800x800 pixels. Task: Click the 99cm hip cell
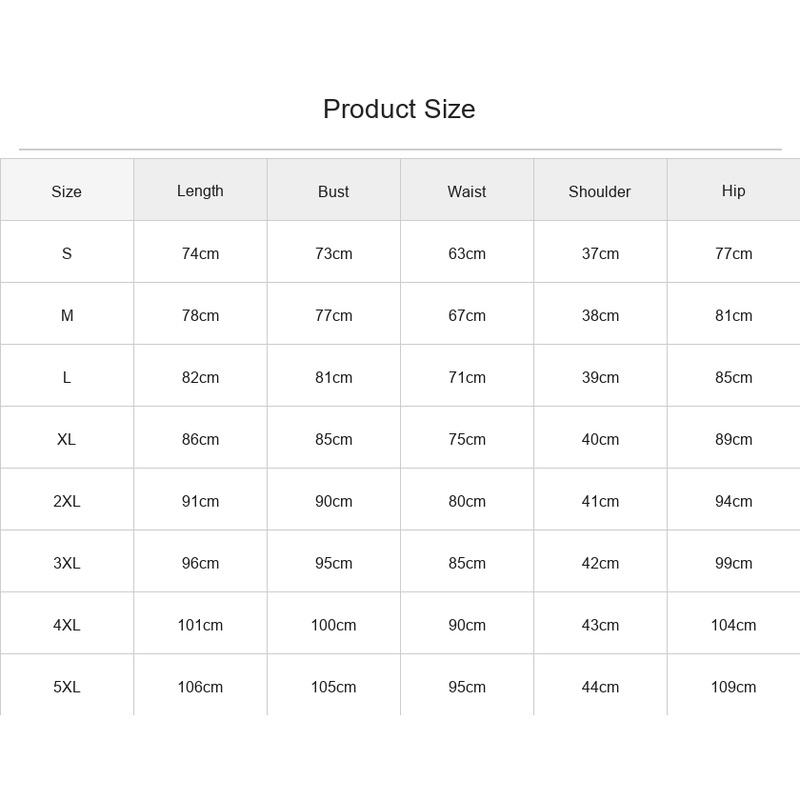coord(733,563)
